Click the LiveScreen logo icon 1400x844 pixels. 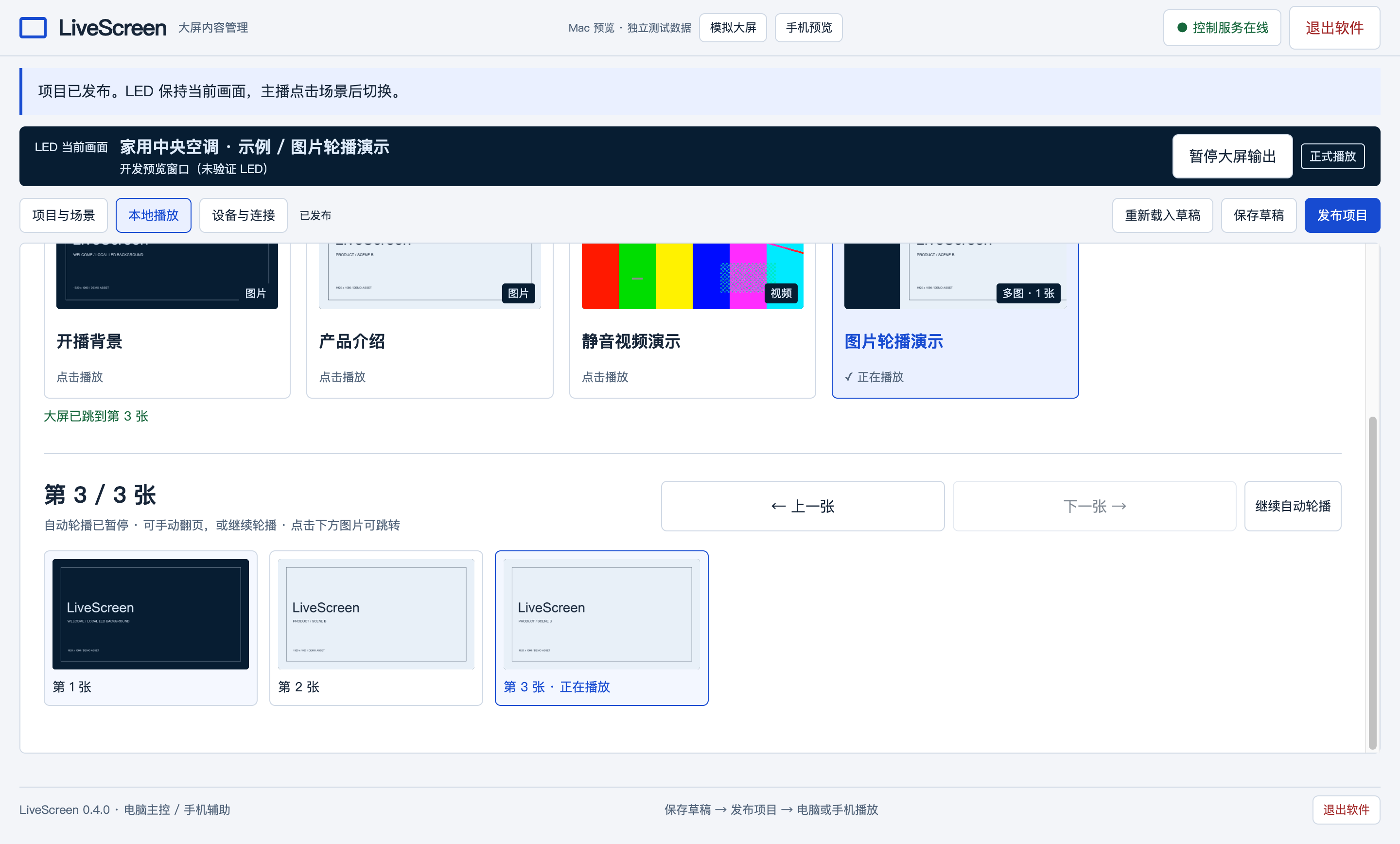[x=33, y=27]
